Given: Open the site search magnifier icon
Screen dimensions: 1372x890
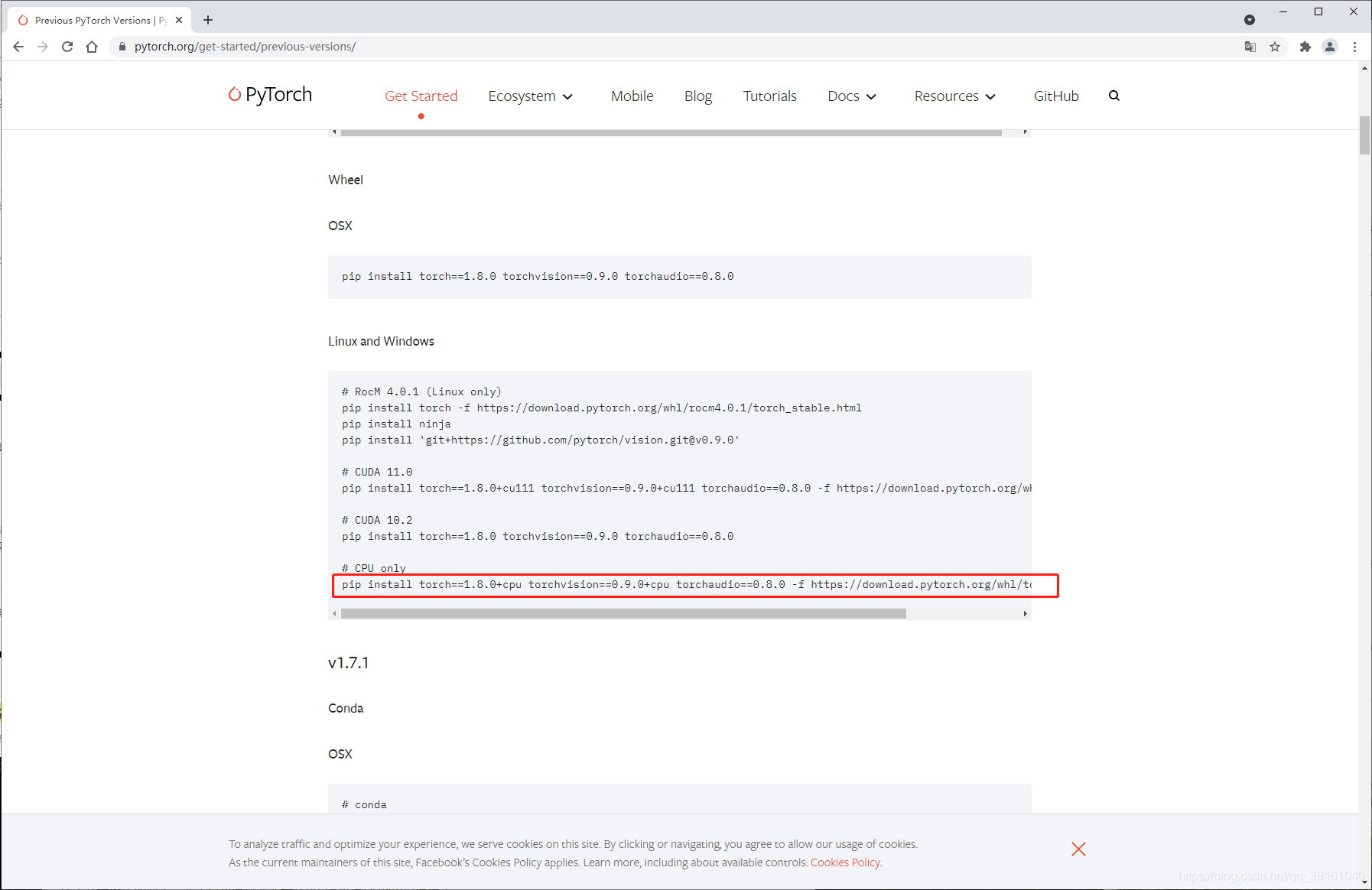Looking at the screenshot, I should [x=1114, y=96].
